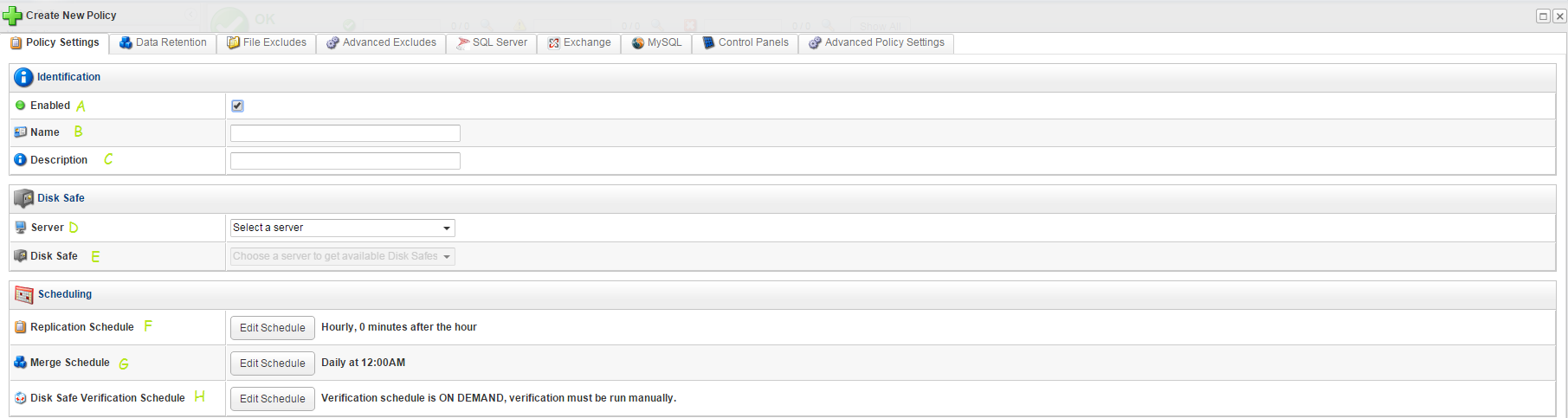The image size is (1568, 418).
Task: Edit Schedule for Replication Schedule
Action: click(272, 328)
